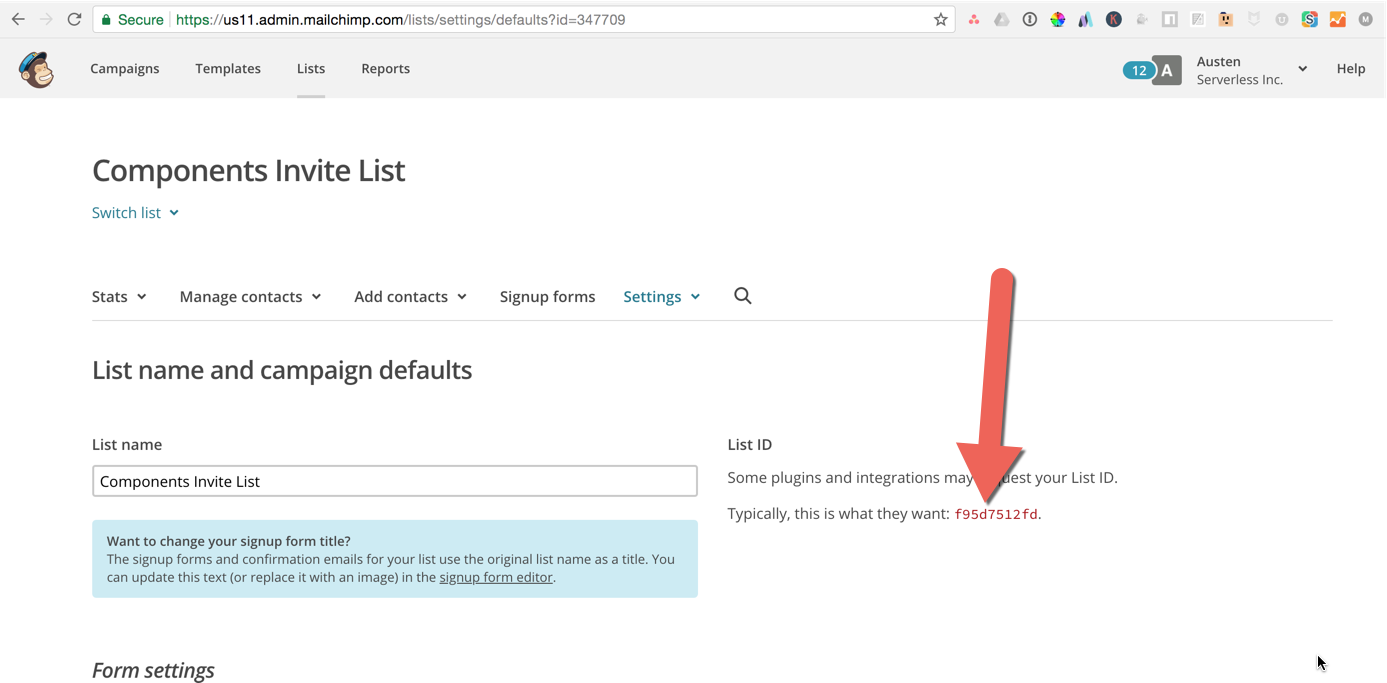
Task: Open the color wheel extension icon
Action: coord(1058,19)
